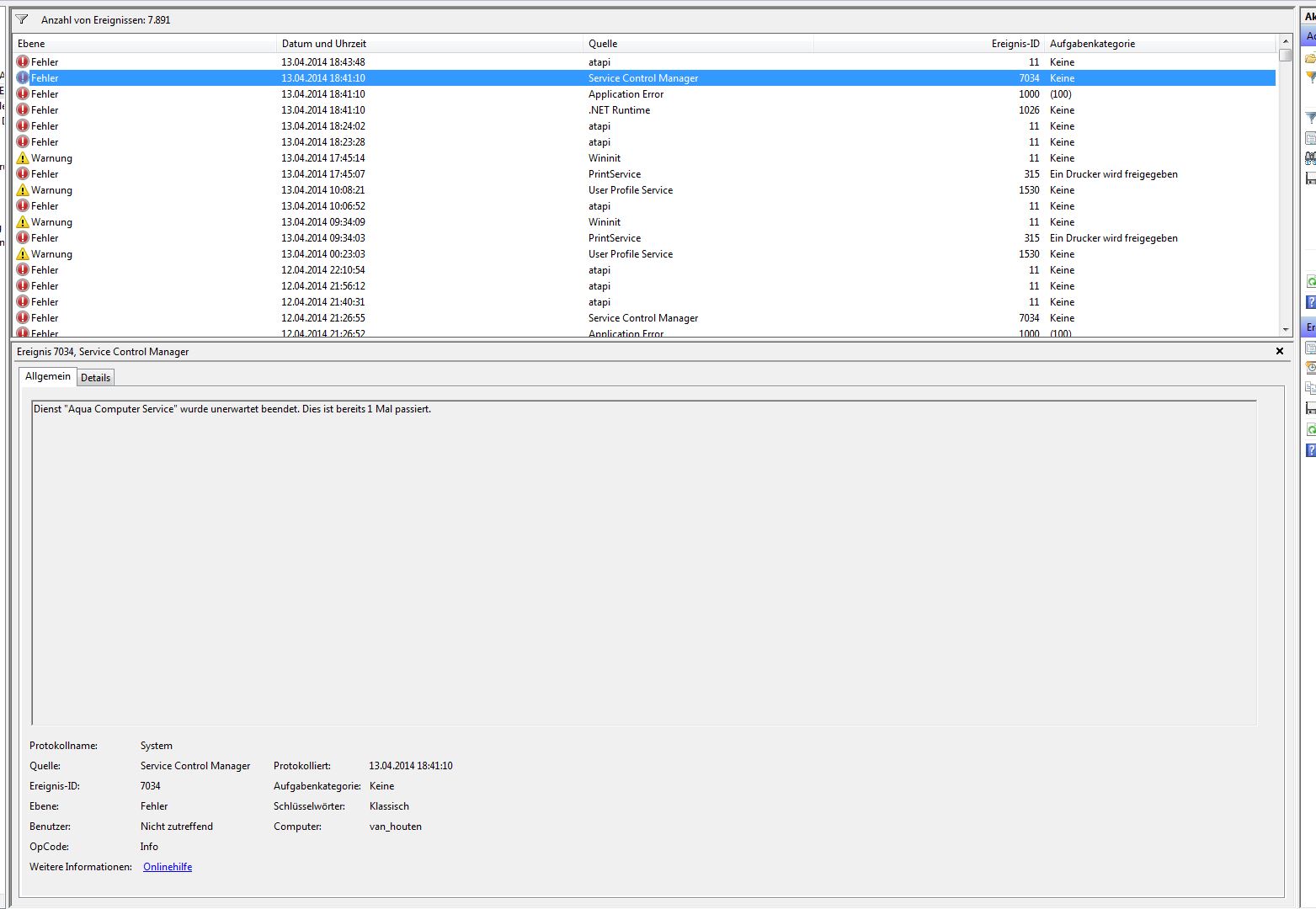This screenshot has height=909, width=1316.
Task: Click error icon of atapi event 18:23:28
Action: point(23,141)
